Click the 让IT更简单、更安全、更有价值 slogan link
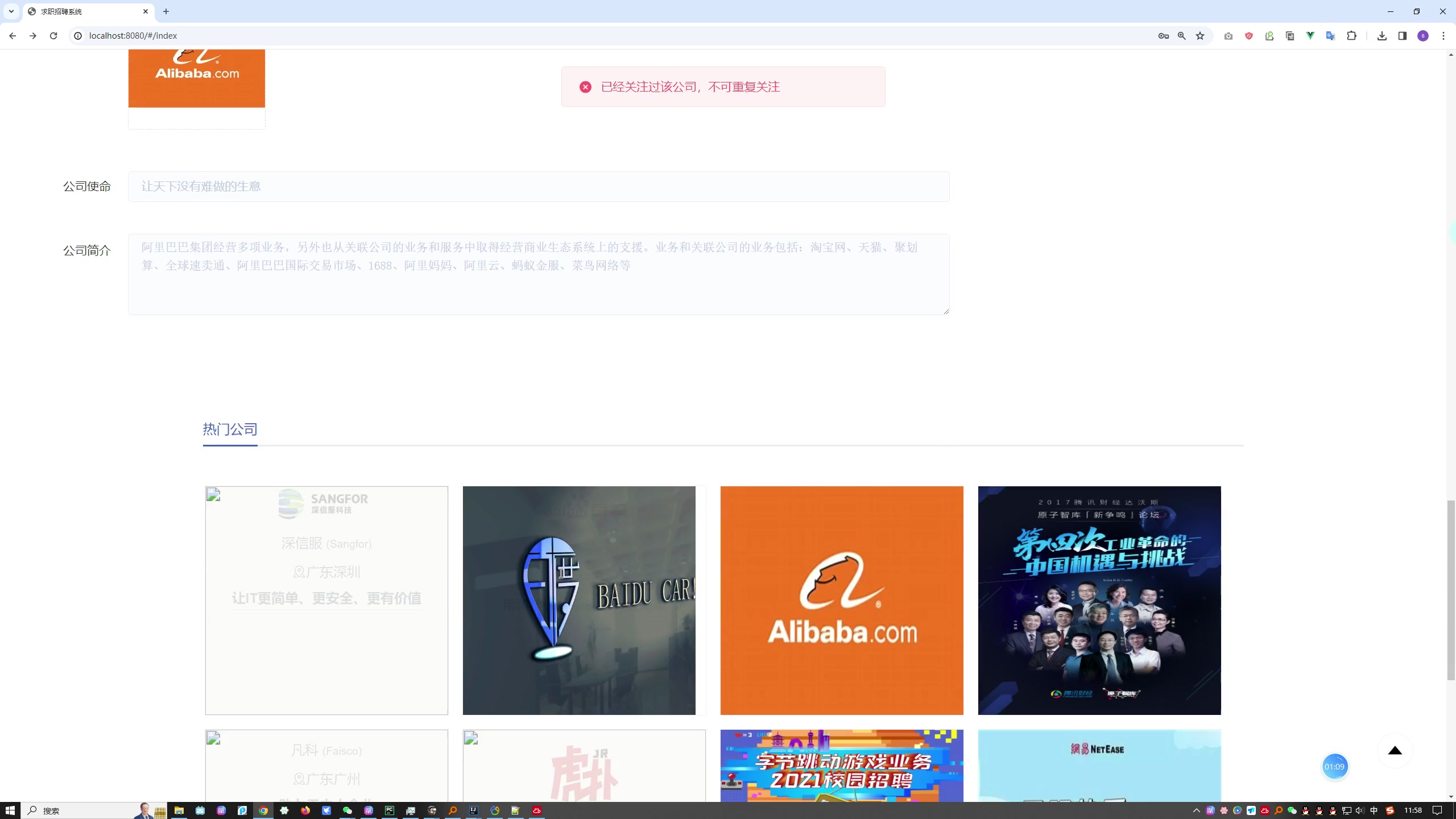The height and width of the screenshot is (819, 1456). [x=326, y=598]
